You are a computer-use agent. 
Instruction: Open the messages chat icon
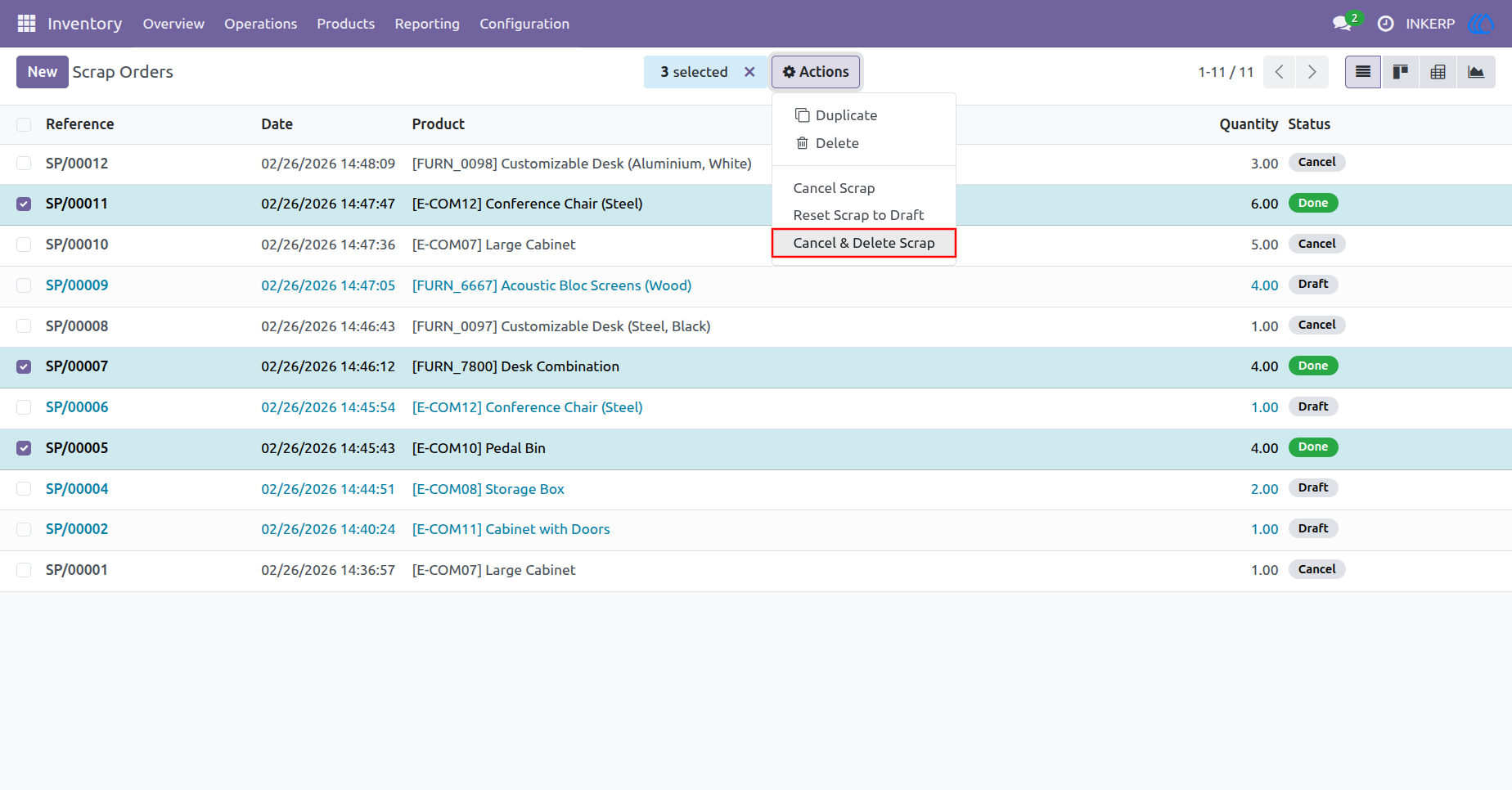click(1342, 24)
